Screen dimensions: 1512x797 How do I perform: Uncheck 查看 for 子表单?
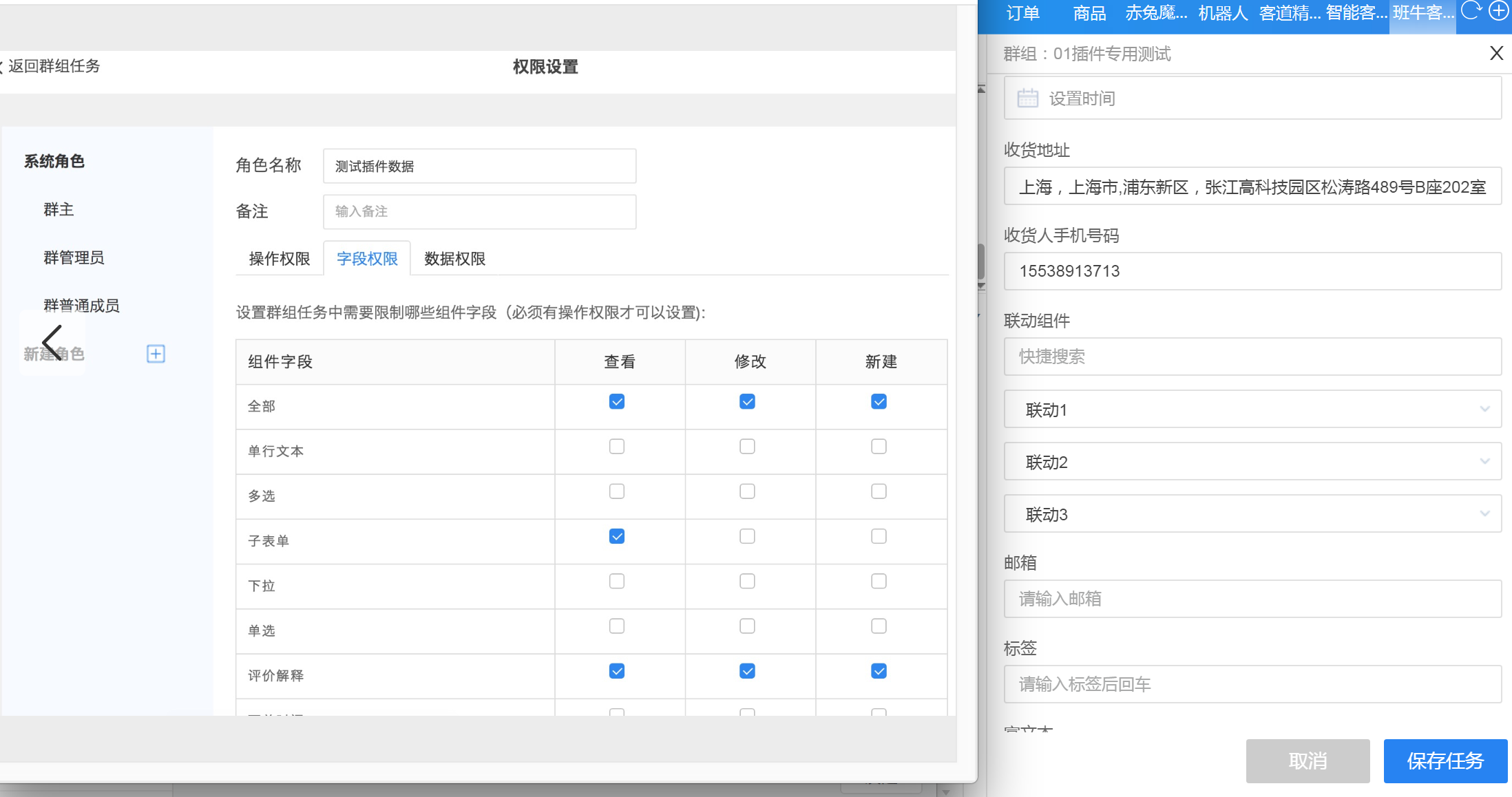617,536
